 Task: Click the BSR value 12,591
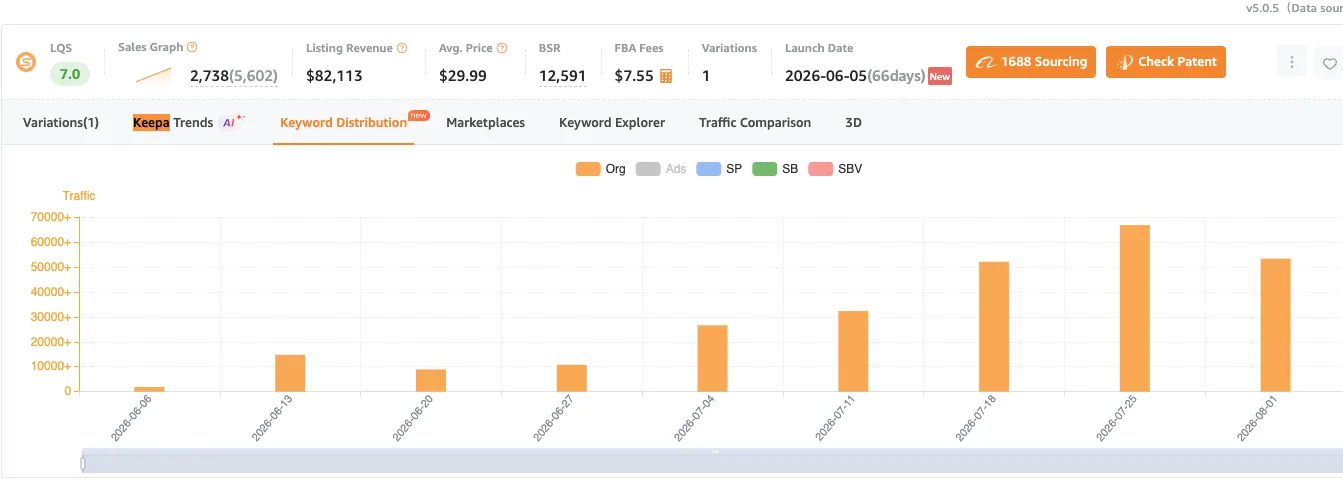point(562,76)
